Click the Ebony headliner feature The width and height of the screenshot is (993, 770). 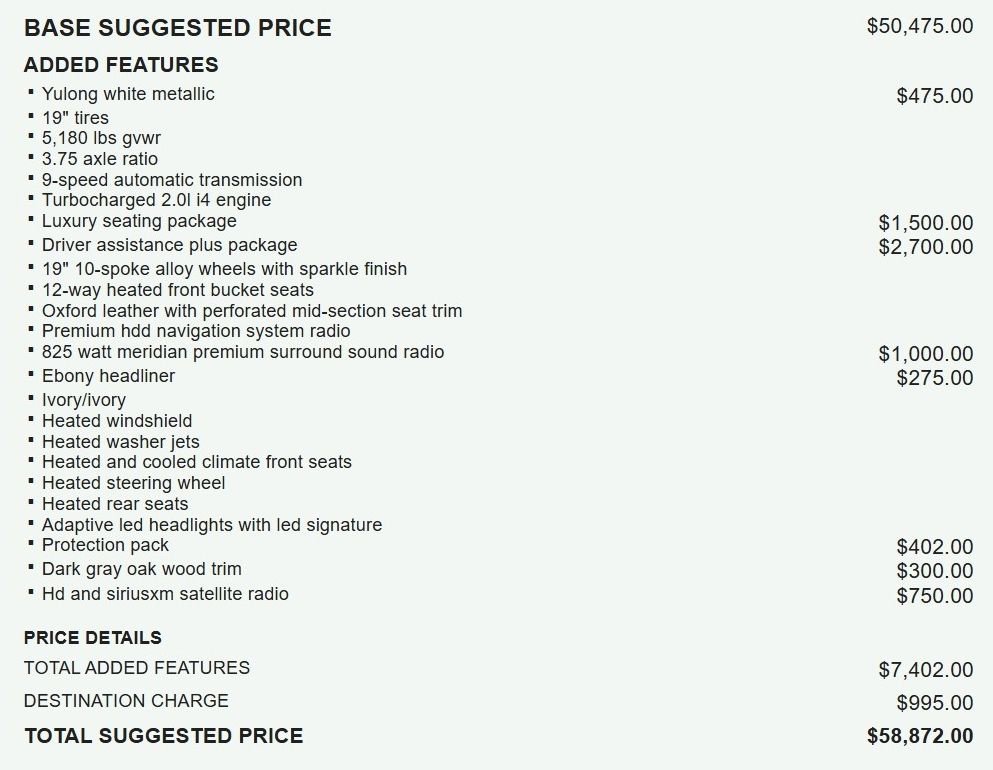(x=108, y=376)
